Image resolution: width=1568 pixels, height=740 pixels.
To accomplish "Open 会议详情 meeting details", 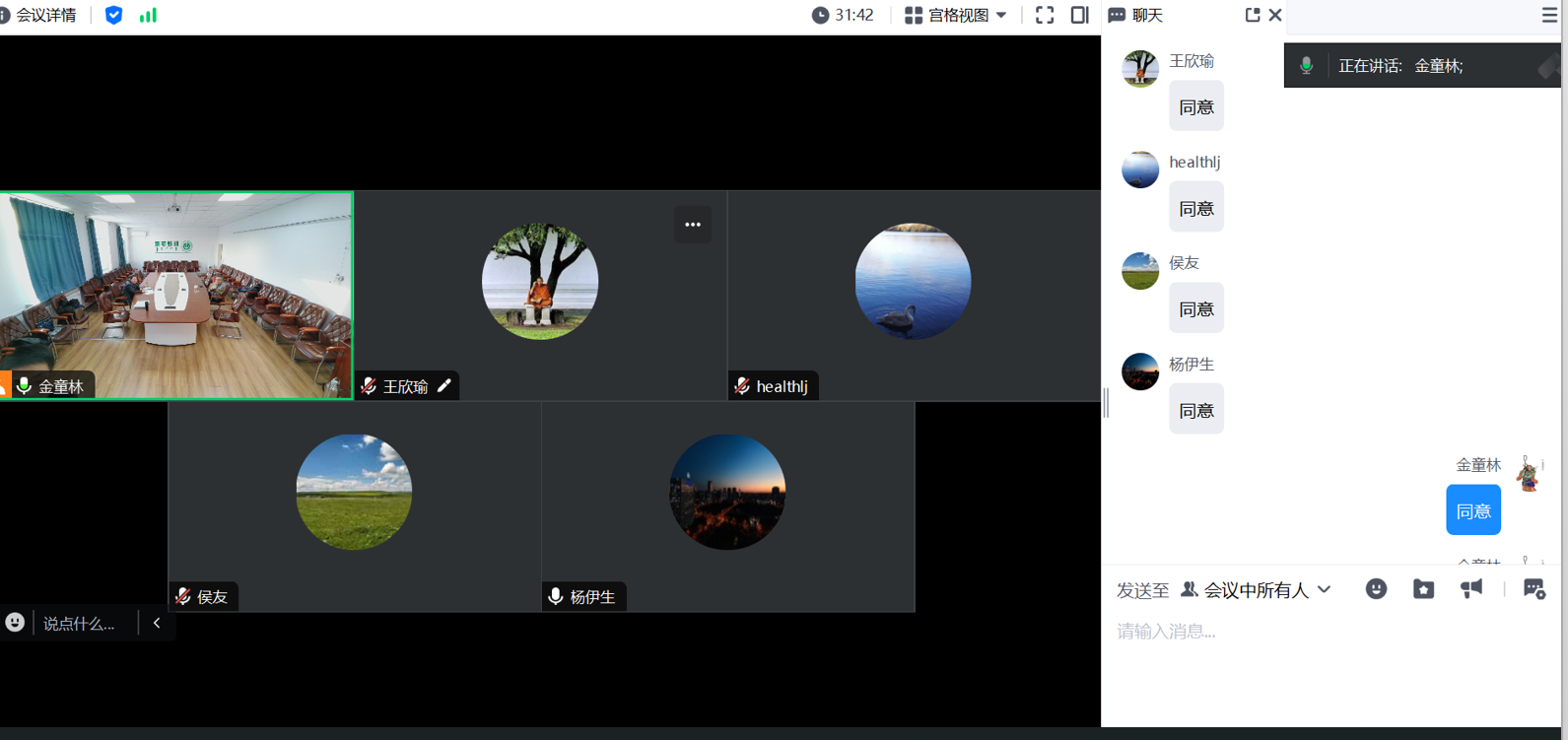I will (41, 15).
